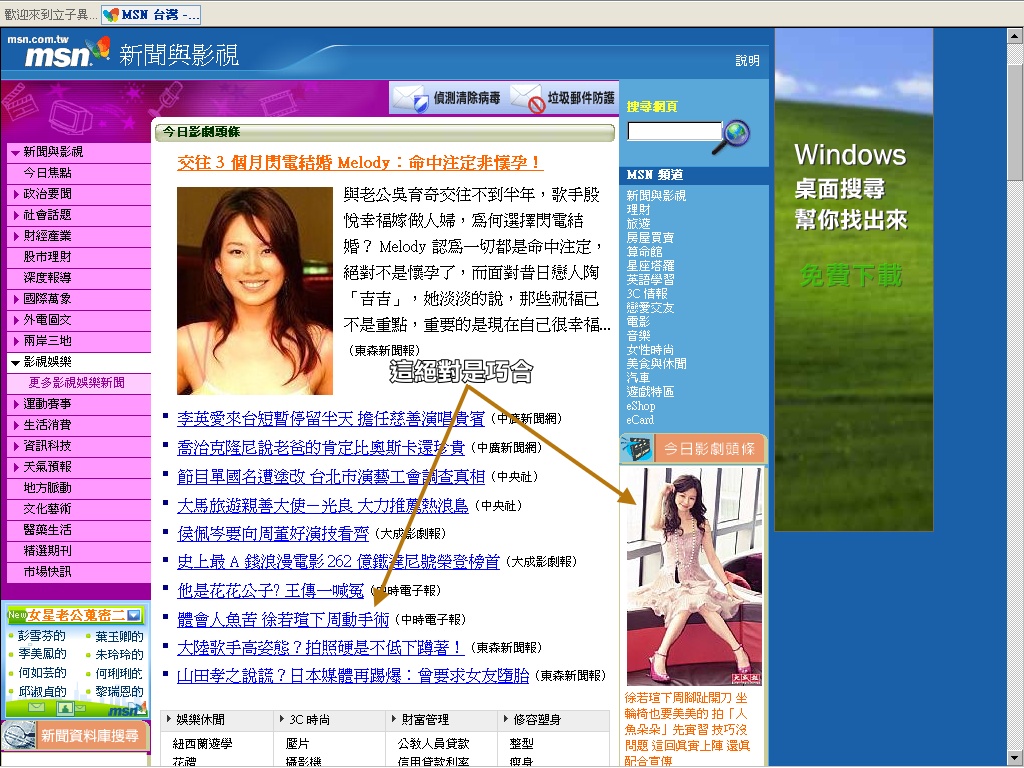Image resolution: width=1024 pixels, height=768 pixels.
Task: Open 醫藥生活 in the sidebar menu
Action: [47, 530]
